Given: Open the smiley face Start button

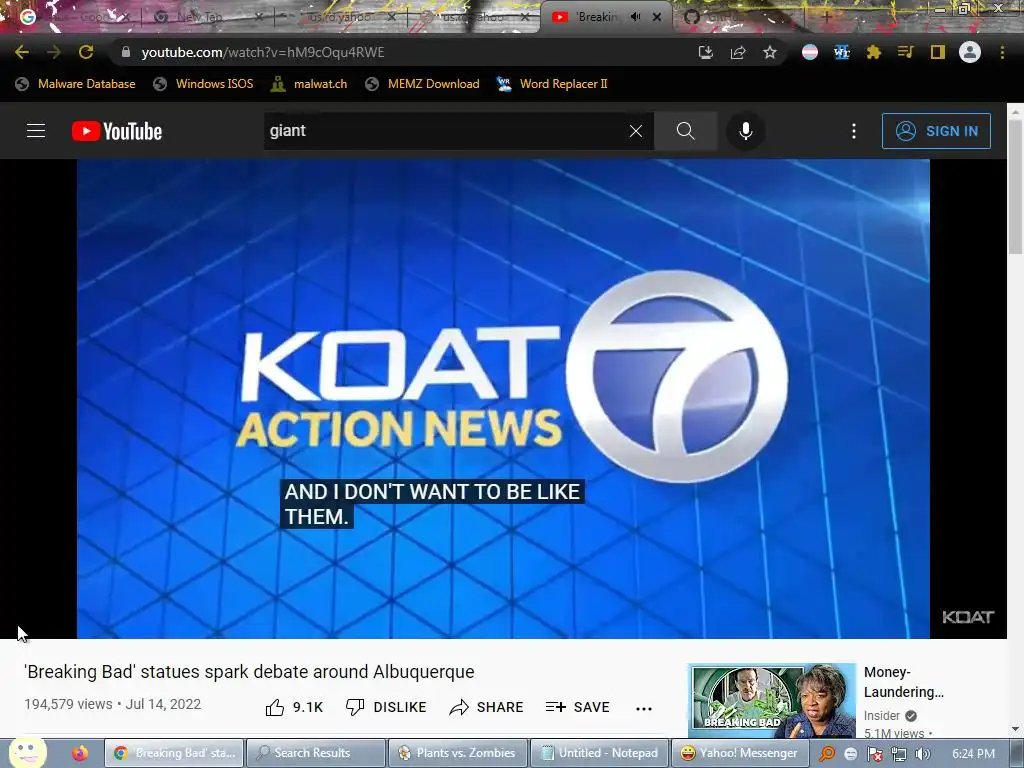Looking at the screenshot, I should 27,752.
